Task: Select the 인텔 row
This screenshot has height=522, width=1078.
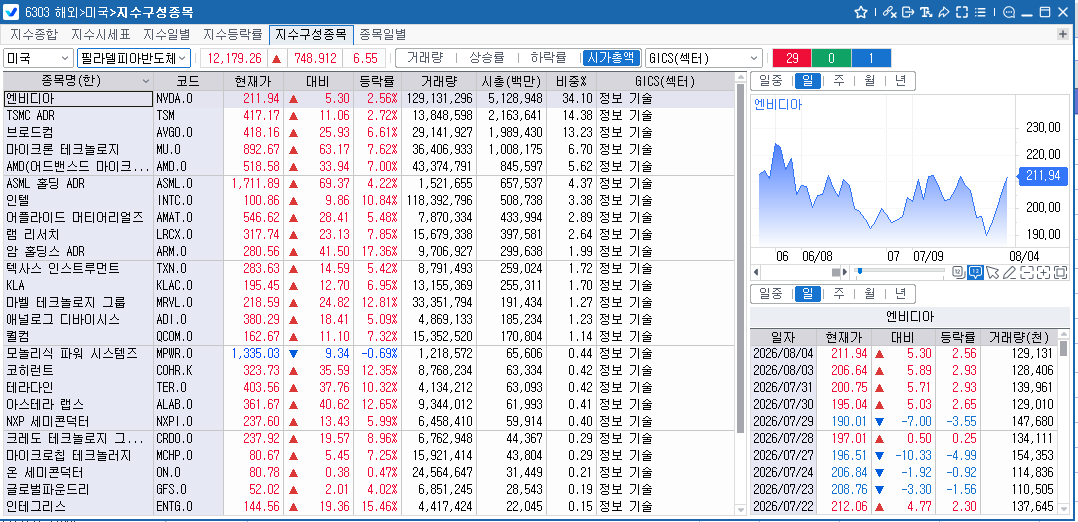Action: click(368, 200)
